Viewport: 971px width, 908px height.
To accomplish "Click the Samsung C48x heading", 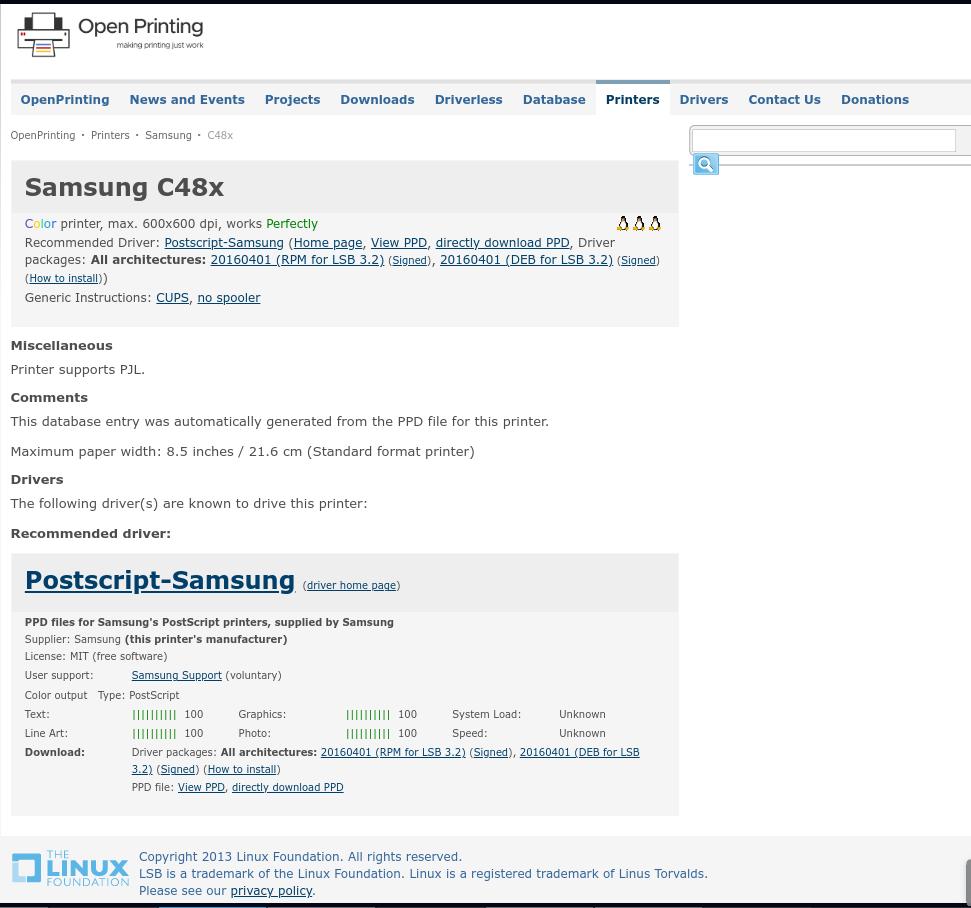I will click(x=124, y=187).
